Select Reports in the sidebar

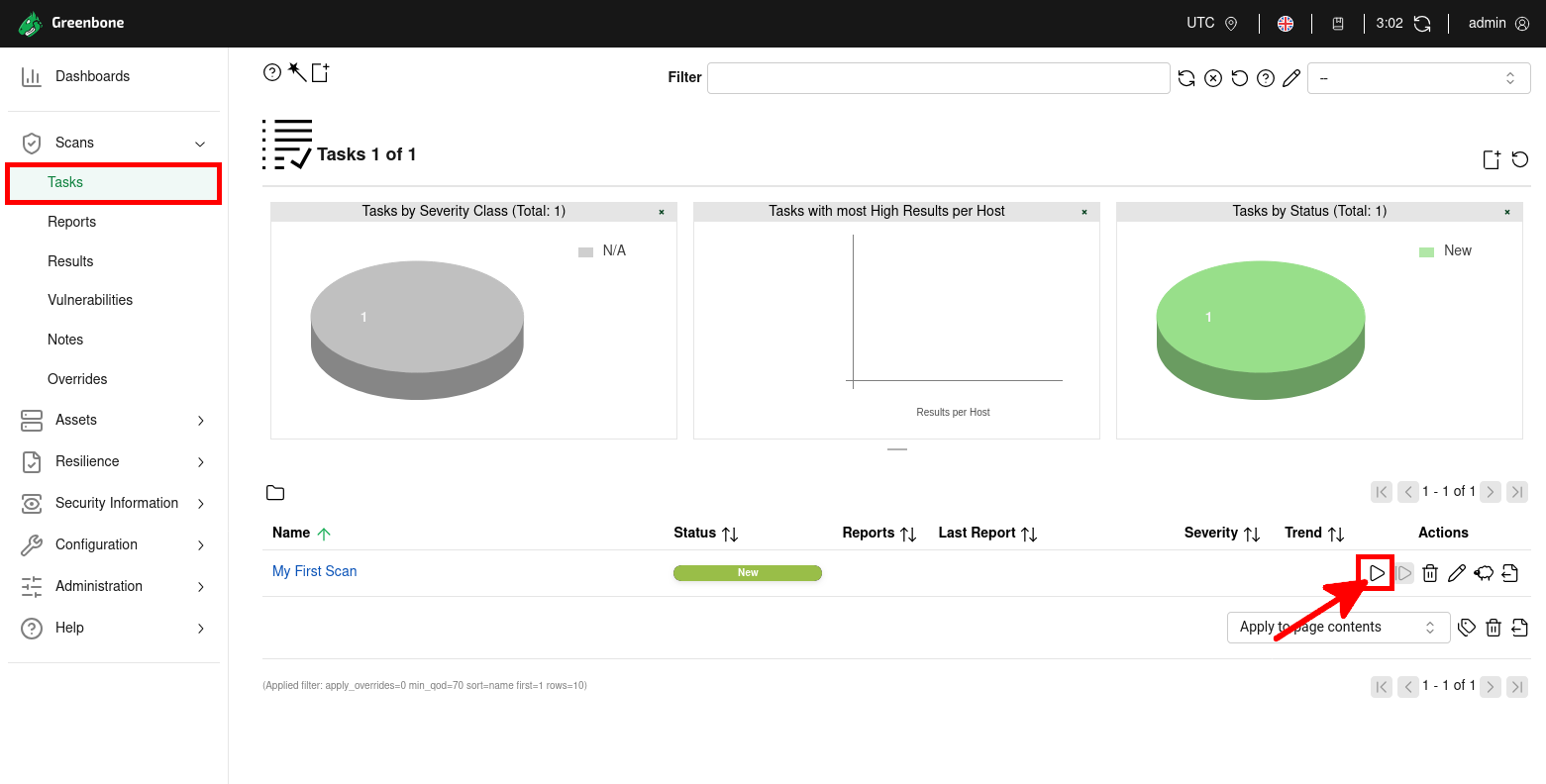[x=71, y=222]
